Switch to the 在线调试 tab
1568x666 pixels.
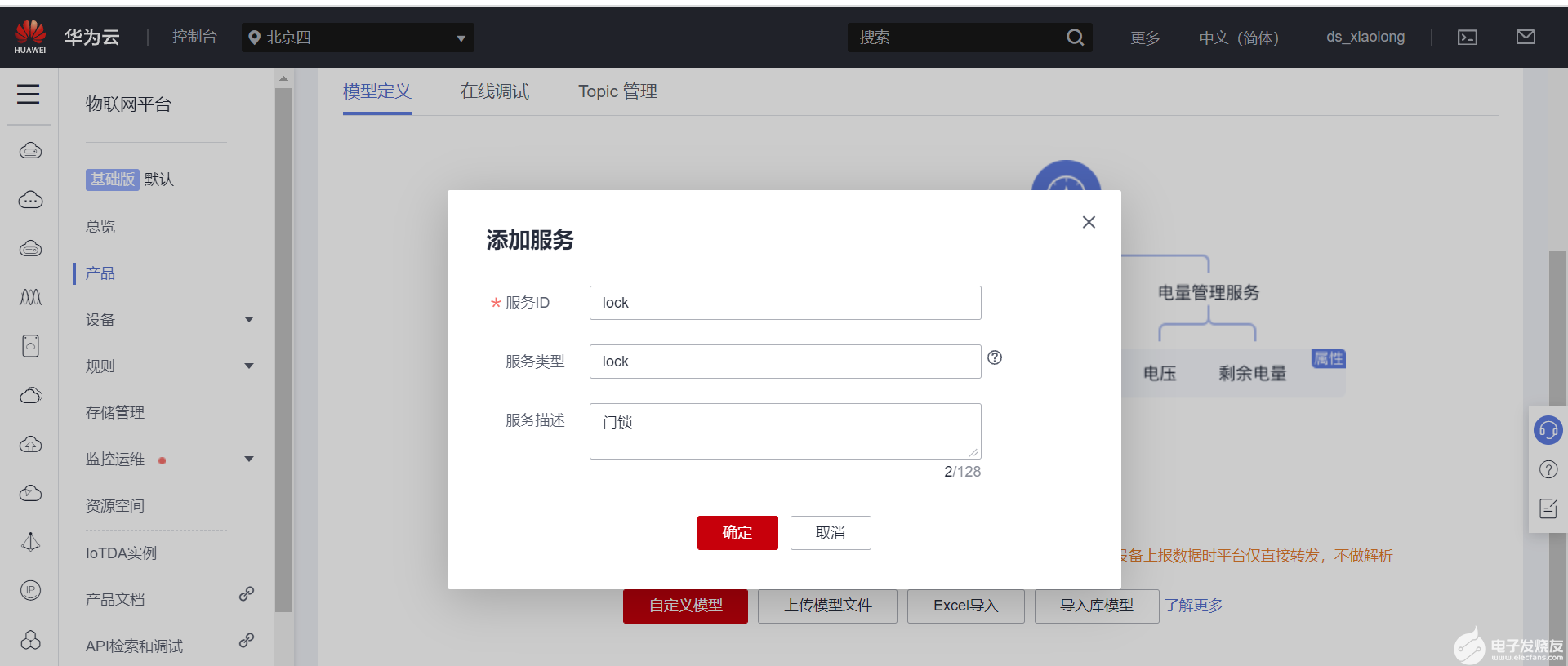495,91
